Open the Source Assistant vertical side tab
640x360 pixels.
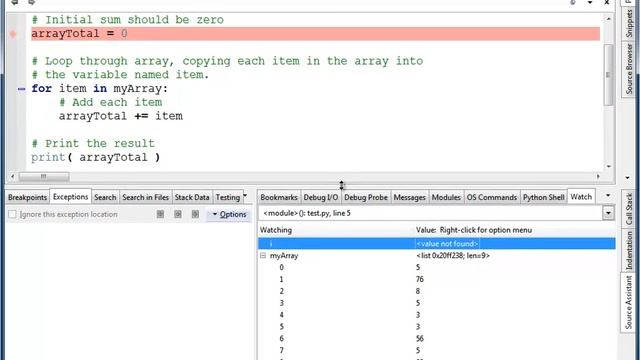click(x=629, y=303)
